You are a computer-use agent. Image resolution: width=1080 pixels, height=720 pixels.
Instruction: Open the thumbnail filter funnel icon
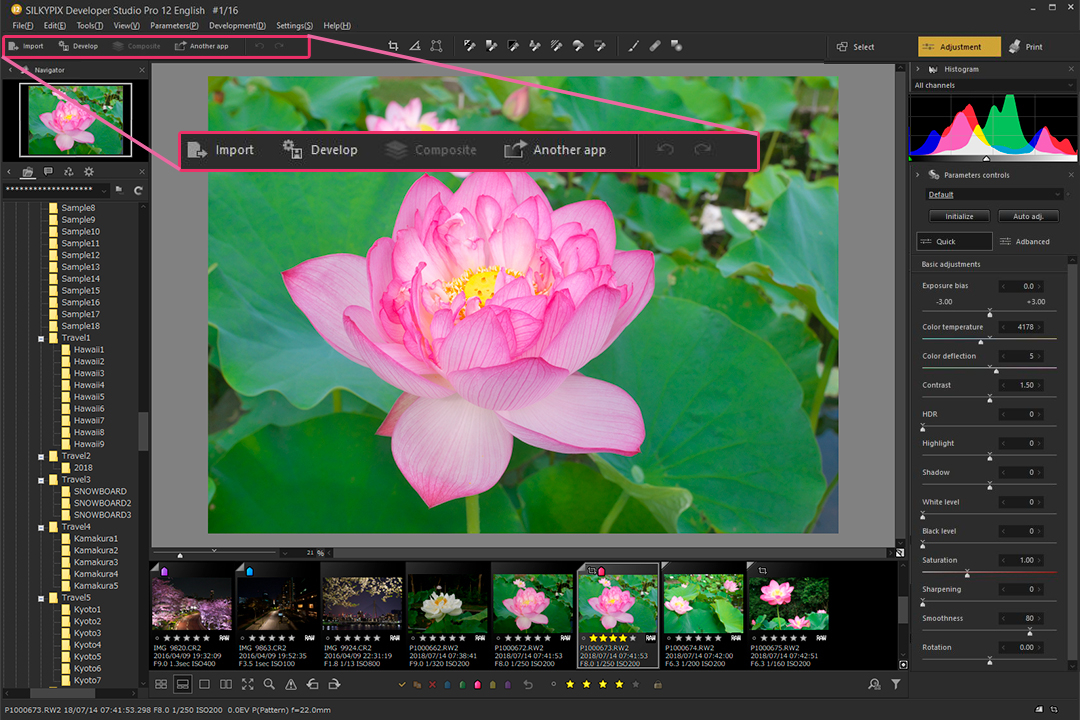point(895,684)
